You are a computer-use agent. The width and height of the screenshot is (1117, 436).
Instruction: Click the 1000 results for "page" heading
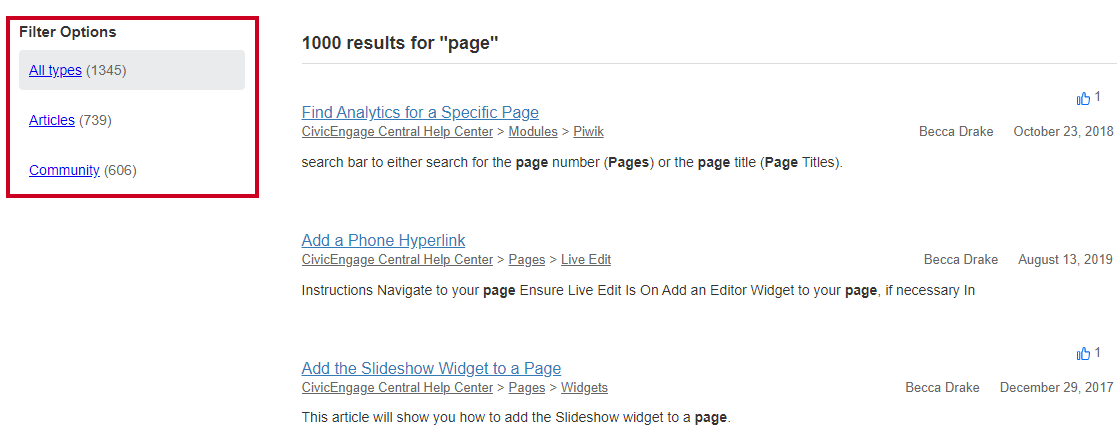(400, 43)
